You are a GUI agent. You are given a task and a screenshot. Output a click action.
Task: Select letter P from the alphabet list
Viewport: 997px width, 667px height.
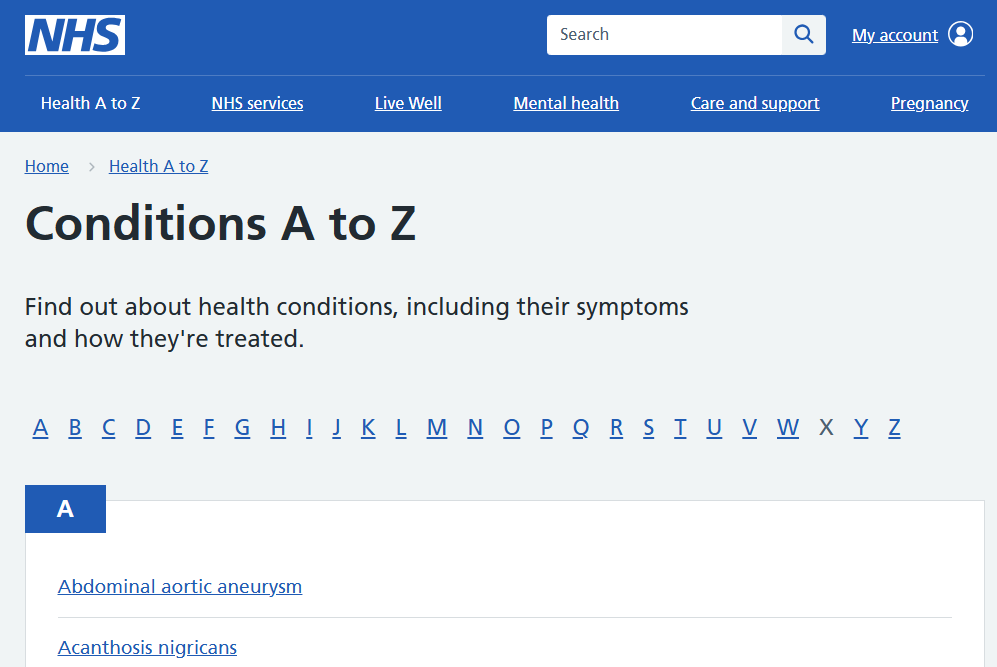click(546, 427)
